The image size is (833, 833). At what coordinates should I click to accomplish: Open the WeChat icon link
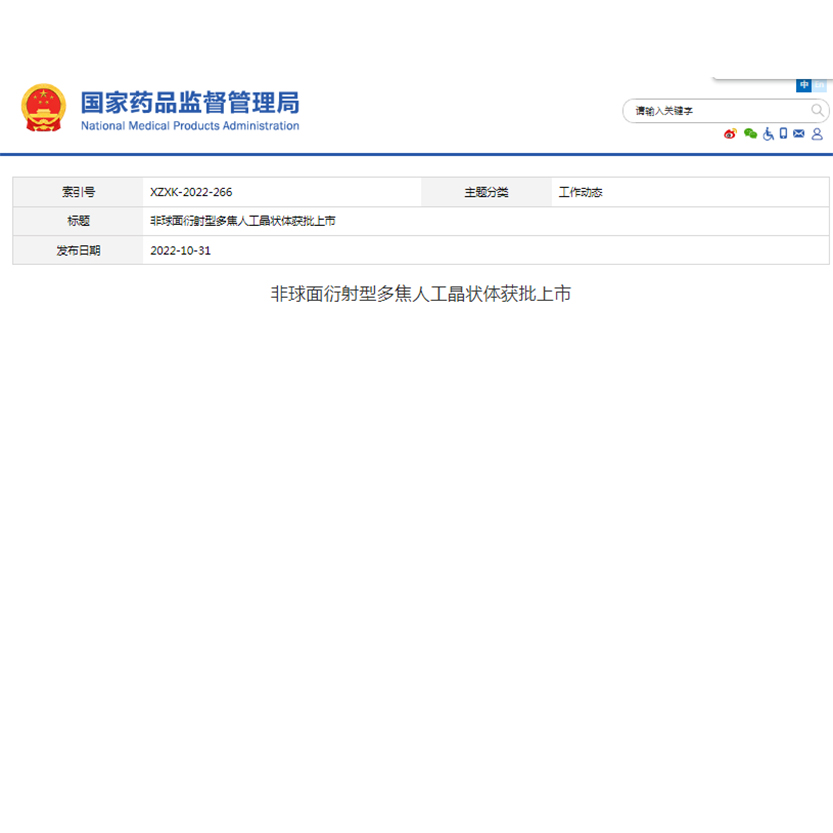coord(750,134)
